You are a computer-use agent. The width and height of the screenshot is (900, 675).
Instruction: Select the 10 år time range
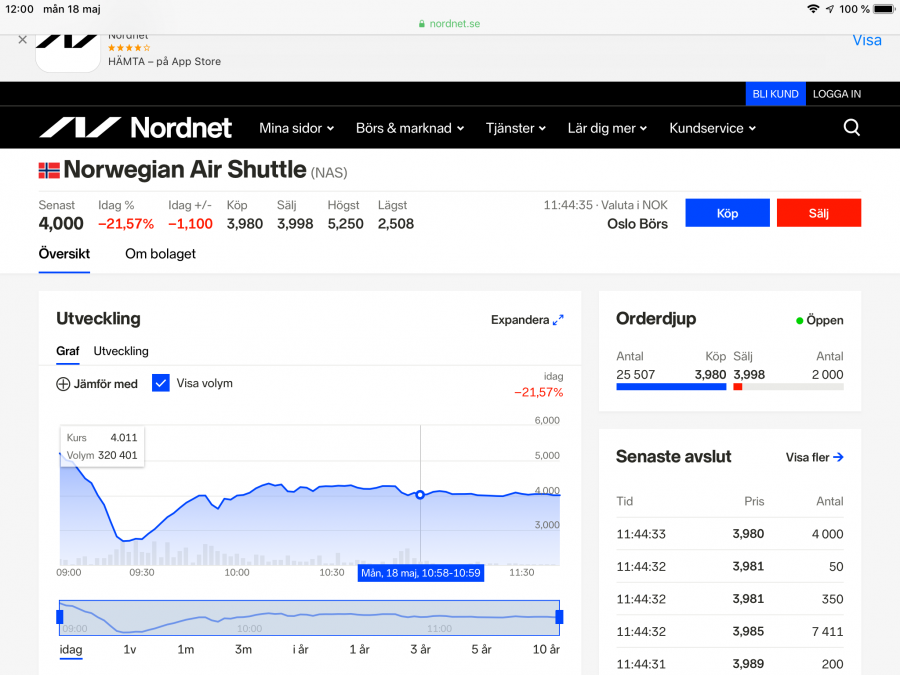(x=546, y=649)
